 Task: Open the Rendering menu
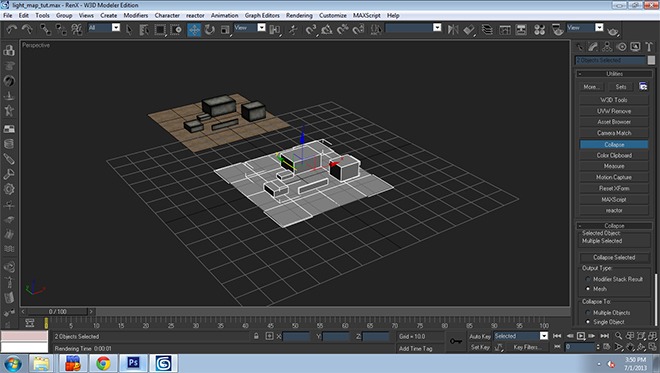tap(299, 16)
